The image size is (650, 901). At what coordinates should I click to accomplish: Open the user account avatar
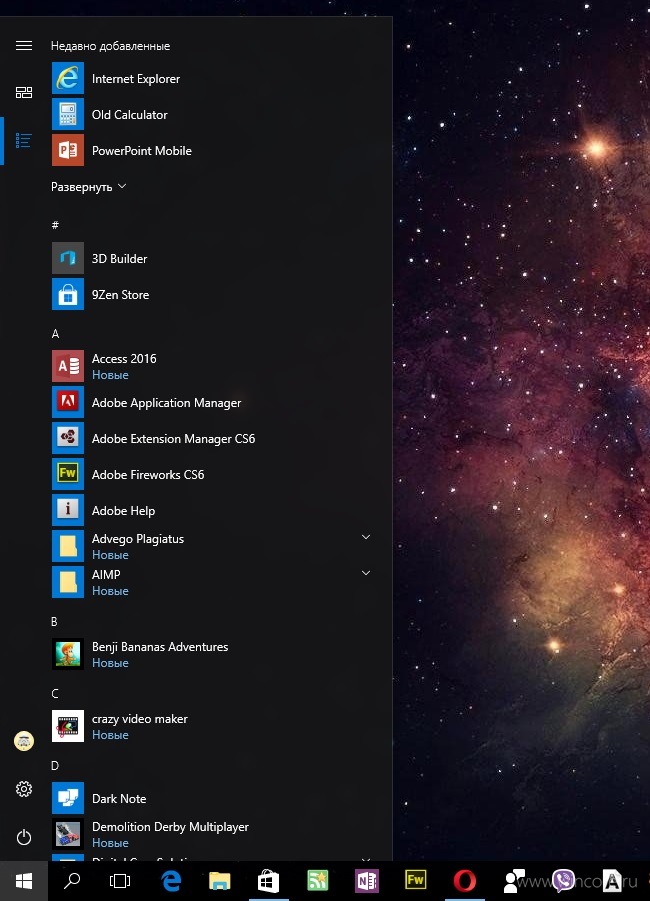click(x=24, y=741)
